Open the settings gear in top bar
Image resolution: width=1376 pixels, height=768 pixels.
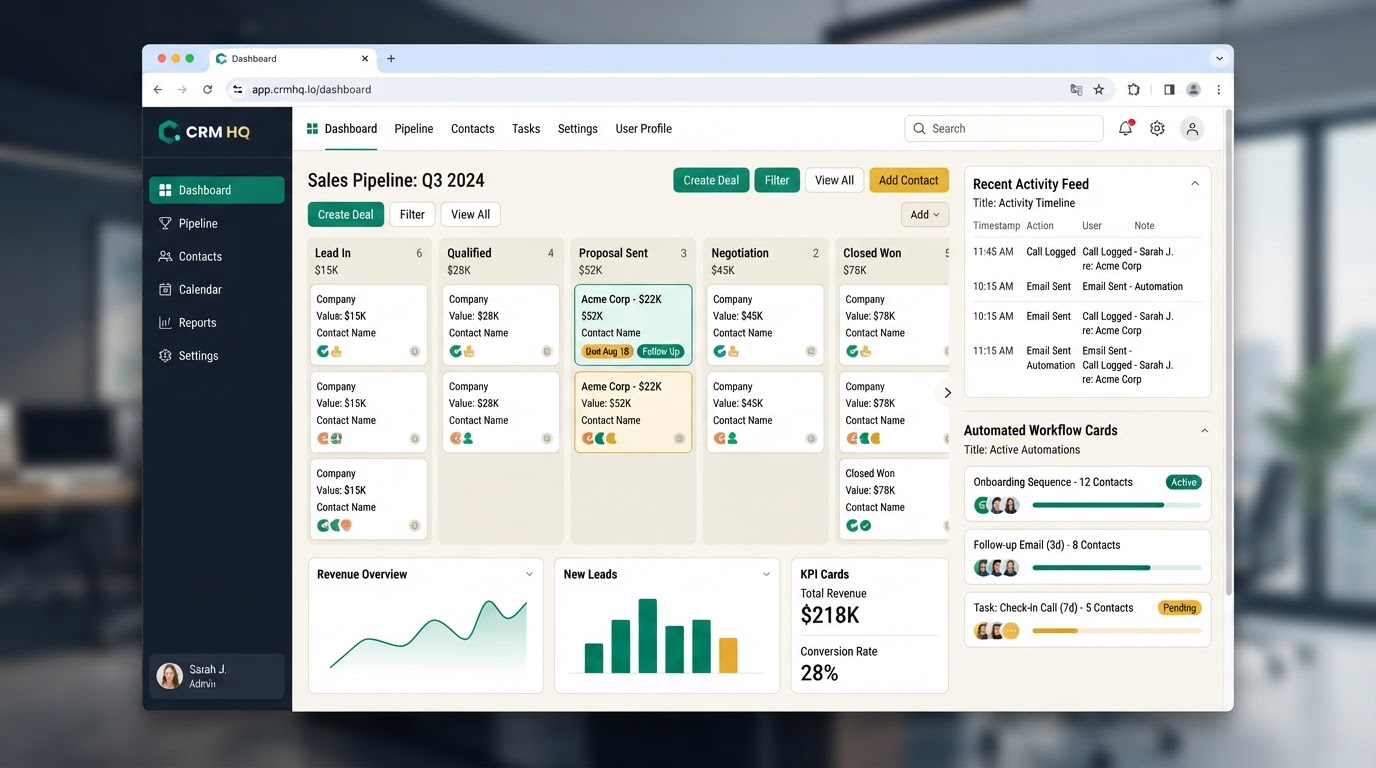(1157, 128)
